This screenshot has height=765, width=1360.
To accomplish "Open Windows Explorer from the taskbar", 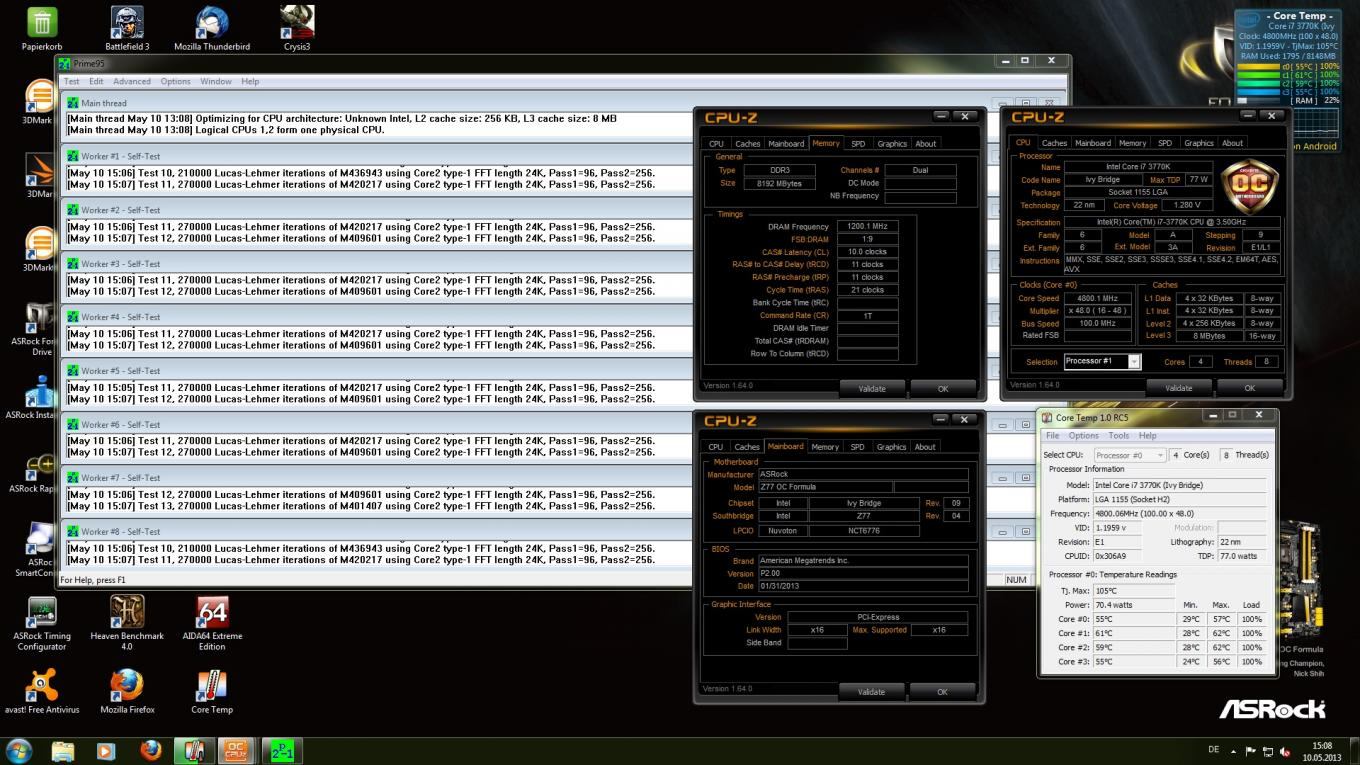I will tap(63, 750).
